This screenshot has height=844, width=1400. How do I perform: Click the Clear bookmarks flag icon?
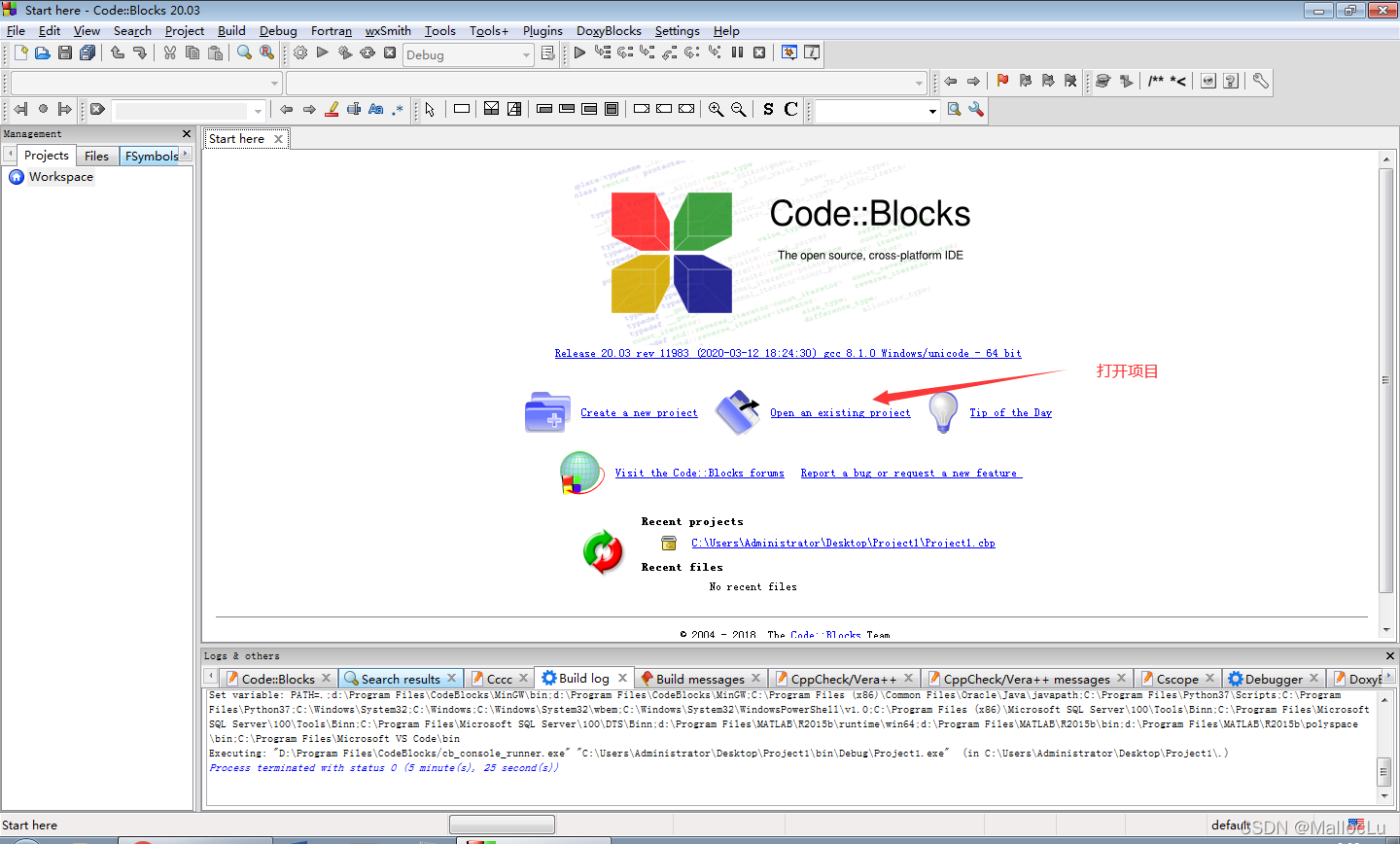tap(1070, 82)
